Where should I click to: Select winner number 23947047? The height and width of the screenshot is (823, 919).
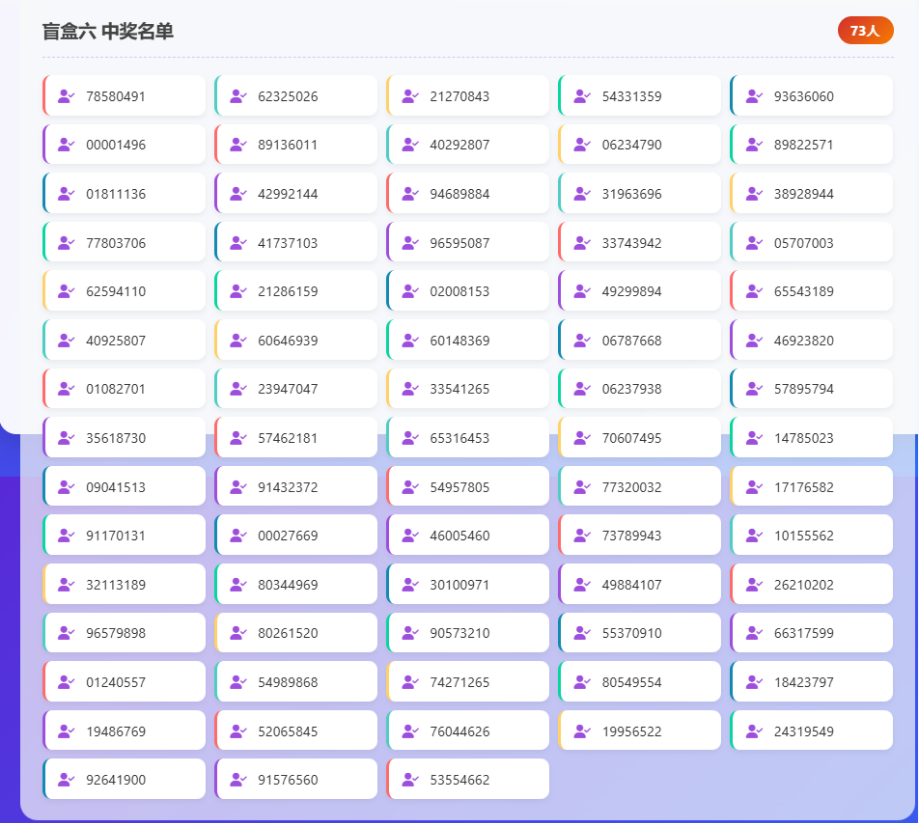296,389
